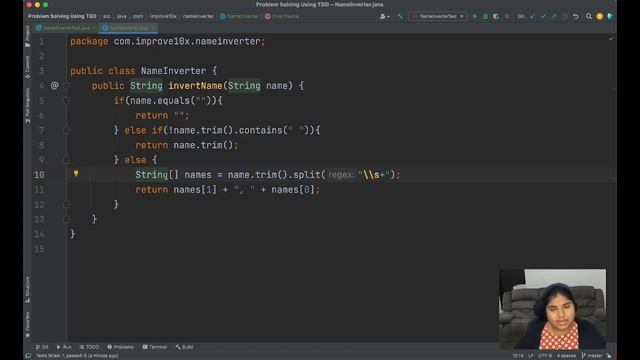Click the 'improve10x' breadcrumb
Image resolution: width=640 pixels, height=360 pixels.
point(163,16)
